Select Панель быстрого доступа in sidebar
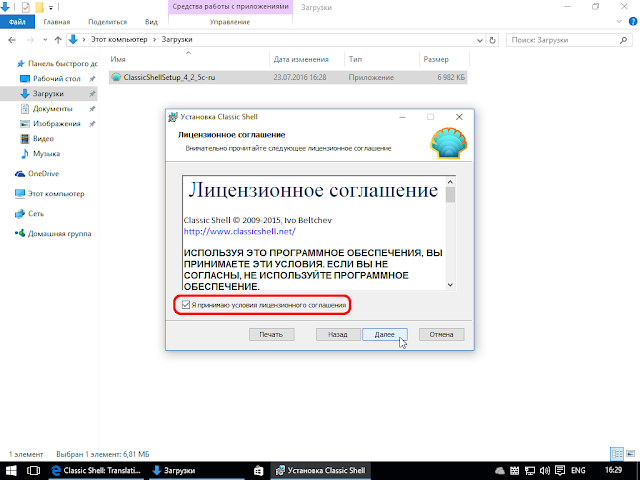This screenshot has height=480, width=640. click(57, 63)
